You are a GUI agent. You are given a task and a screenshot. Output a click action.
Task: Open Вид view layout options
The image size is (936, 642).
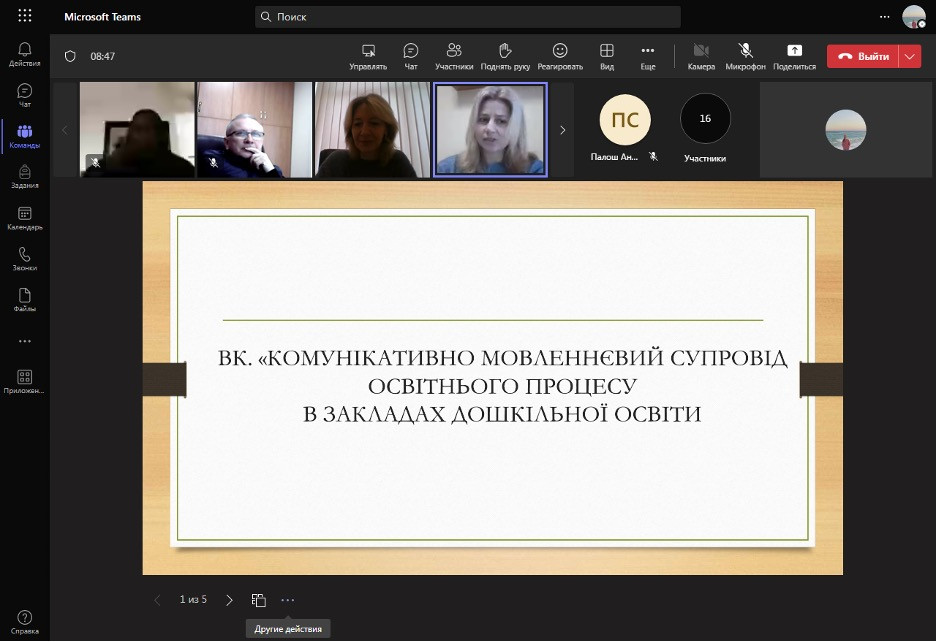coord(607,56)
